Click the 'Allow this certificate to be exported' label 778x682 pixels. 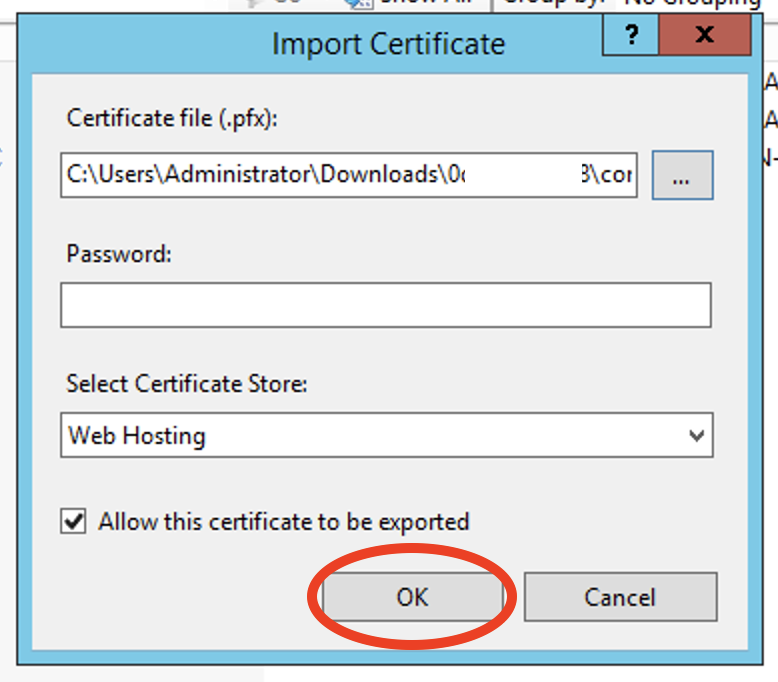coord(283,522)
